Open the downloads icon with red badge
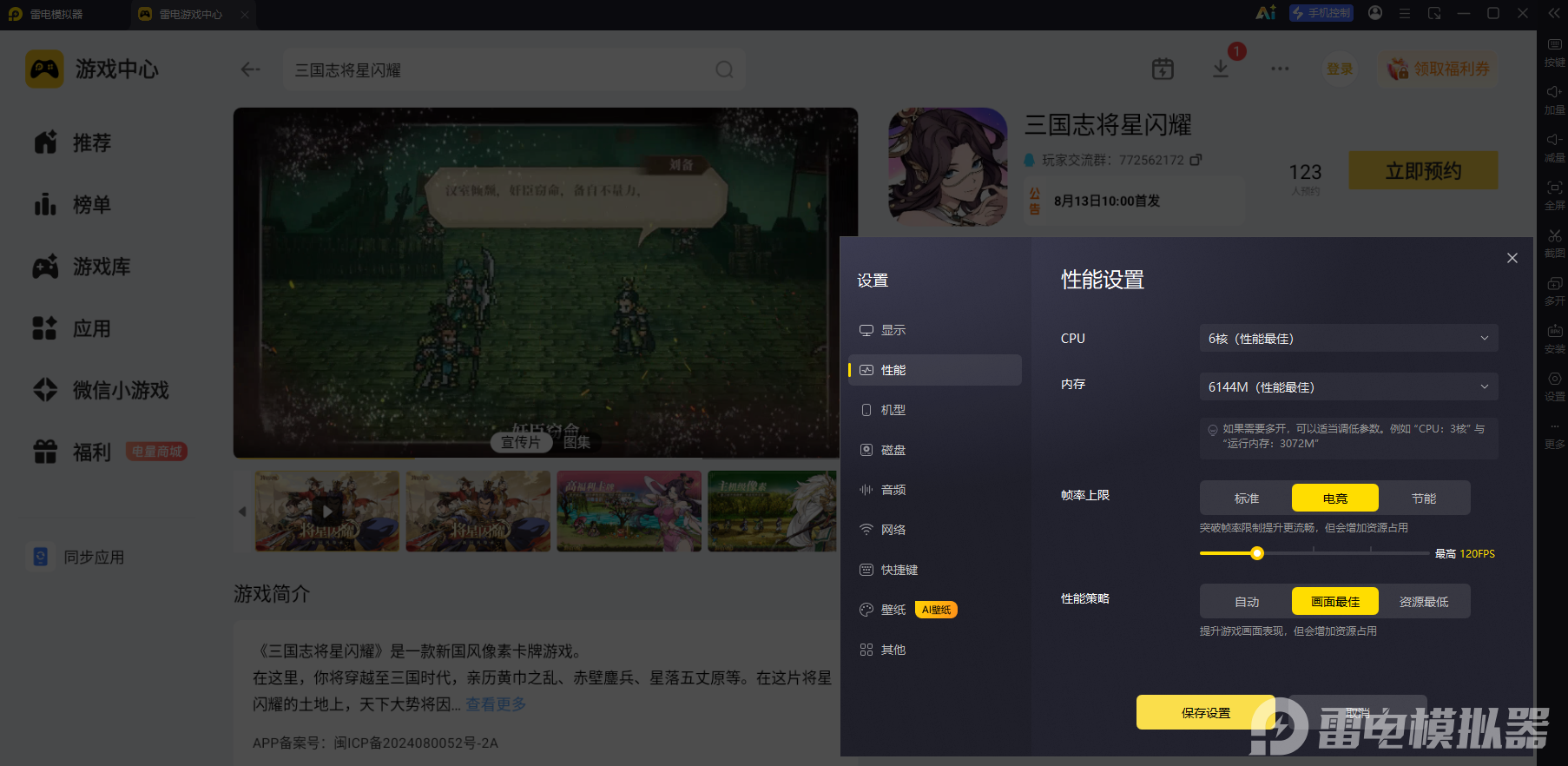The height and width of the screenshot is (766, 1568). [1221, 69]
